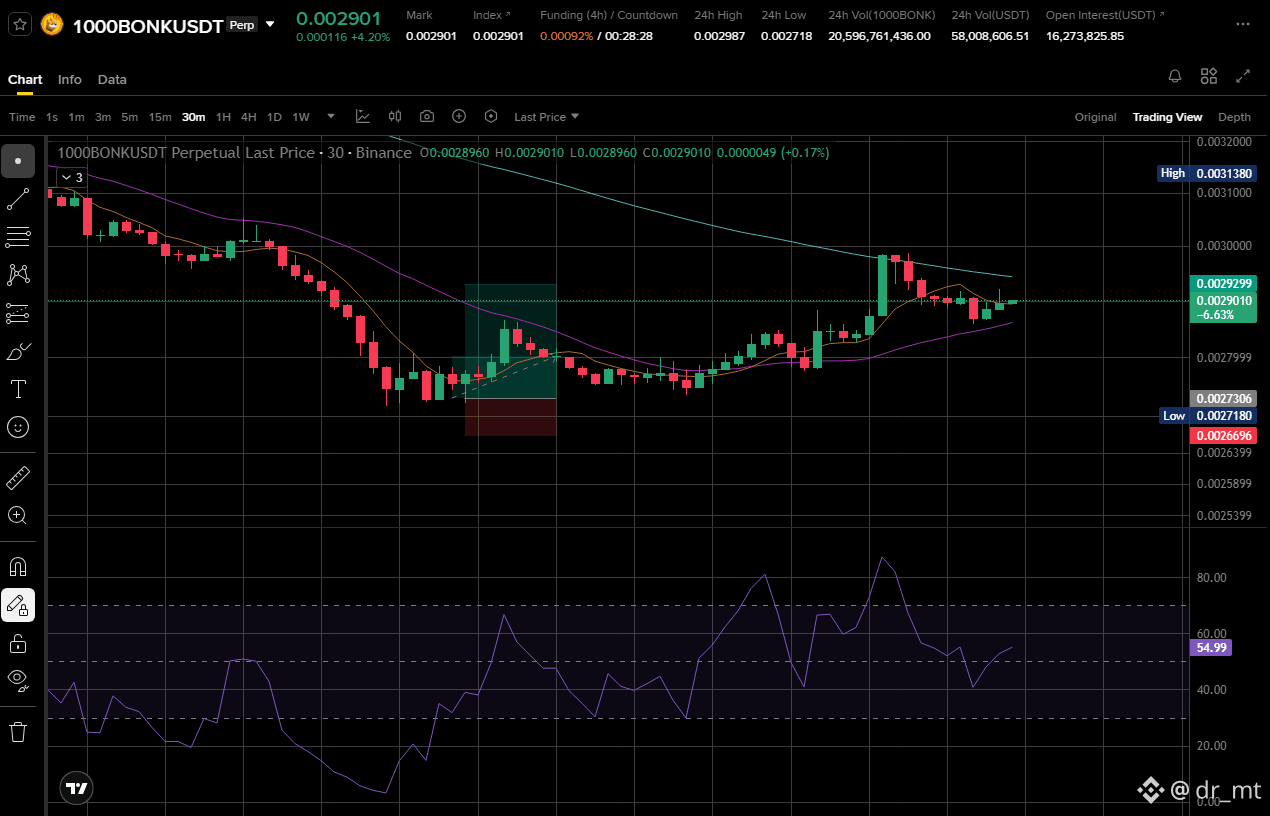
Task: Select the 1m interval
Action: tap(77, 117)
